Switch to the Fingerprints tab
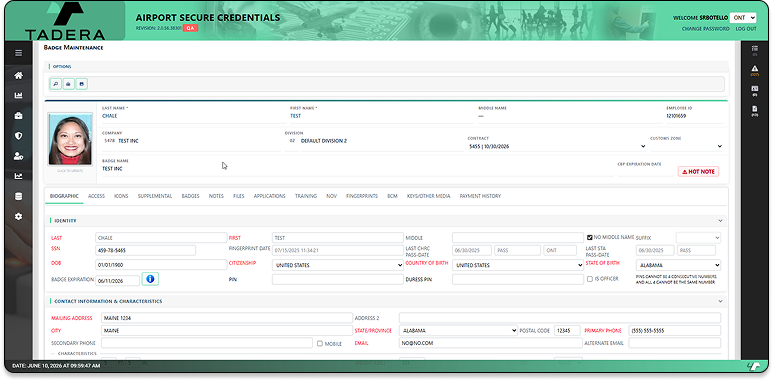 tap(362, 196)
